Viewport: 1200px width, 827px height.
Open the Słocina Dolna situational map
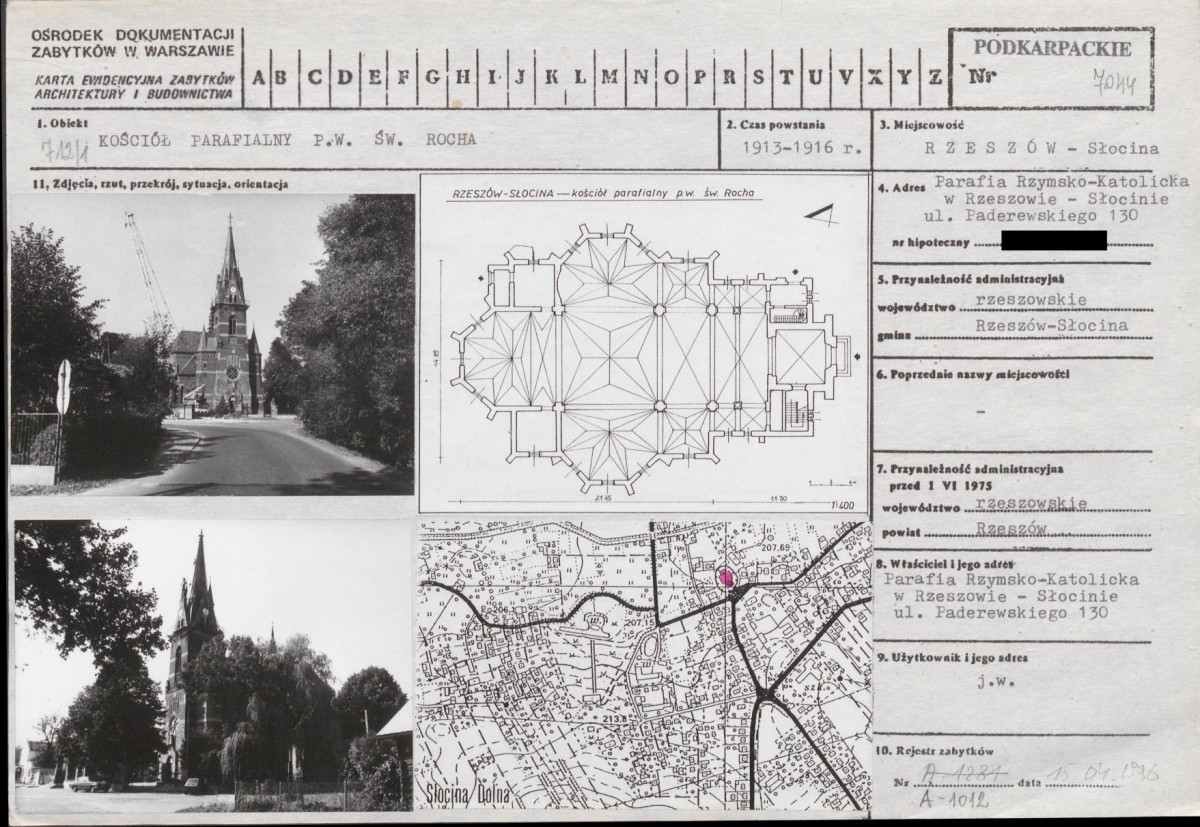[x=644, y=664]
